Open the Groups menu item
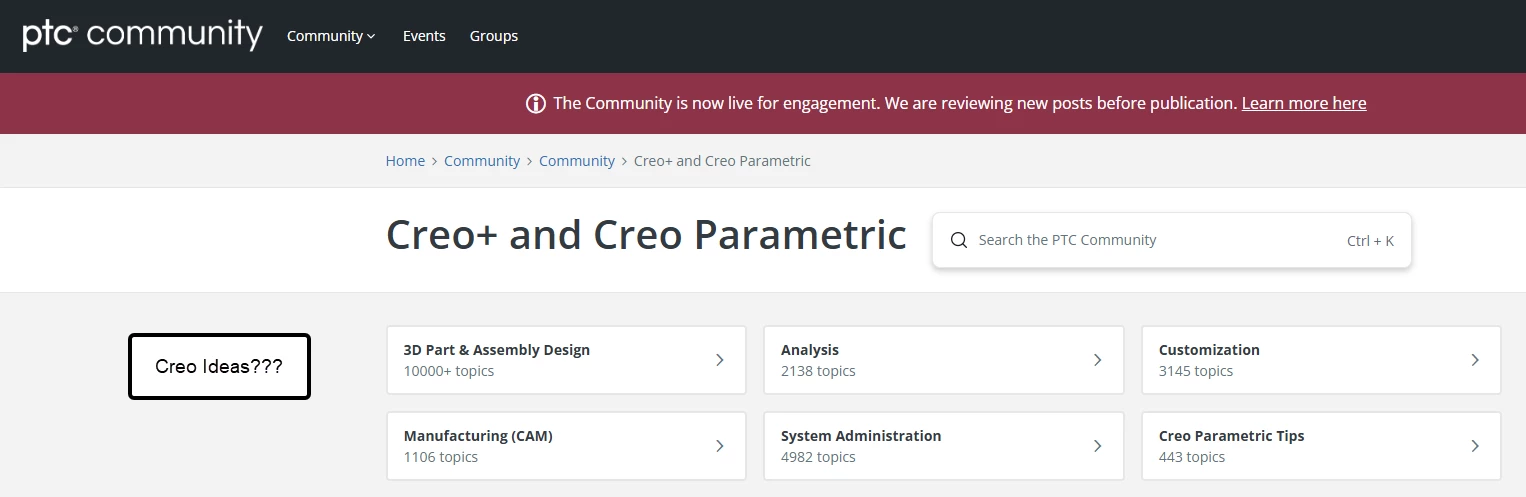The width and height of the screenshot is (1526, 497). click(x=494, y=36)
